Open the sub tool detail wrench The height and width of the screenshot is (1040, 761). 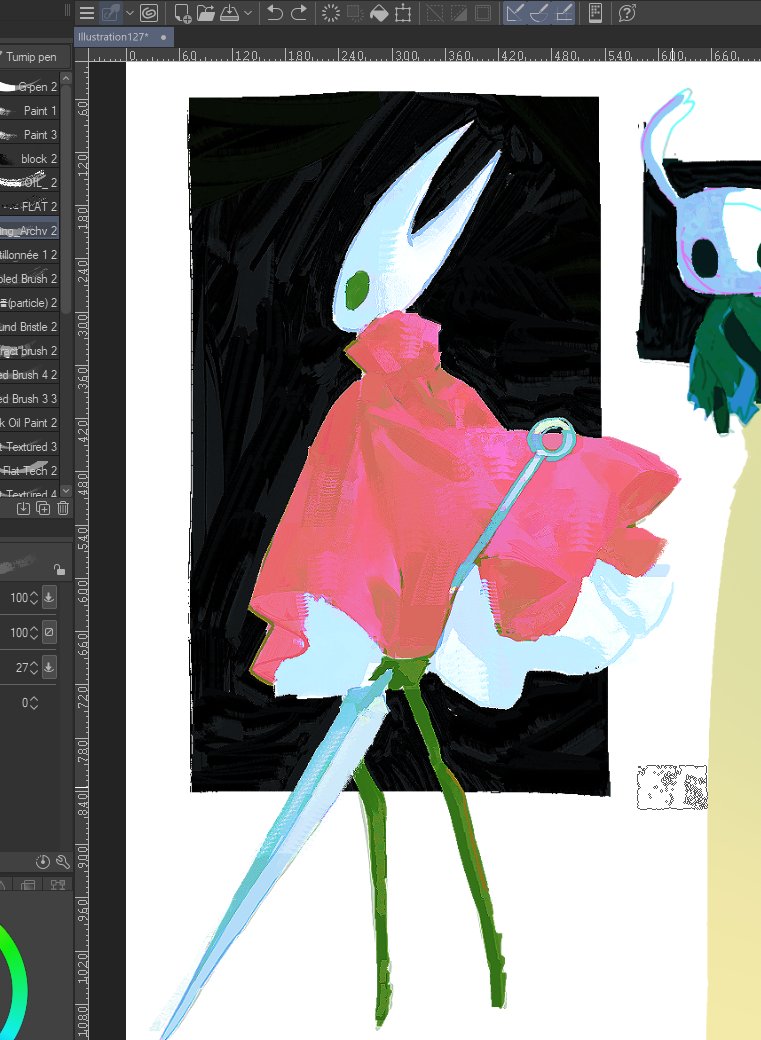point(62,862)
